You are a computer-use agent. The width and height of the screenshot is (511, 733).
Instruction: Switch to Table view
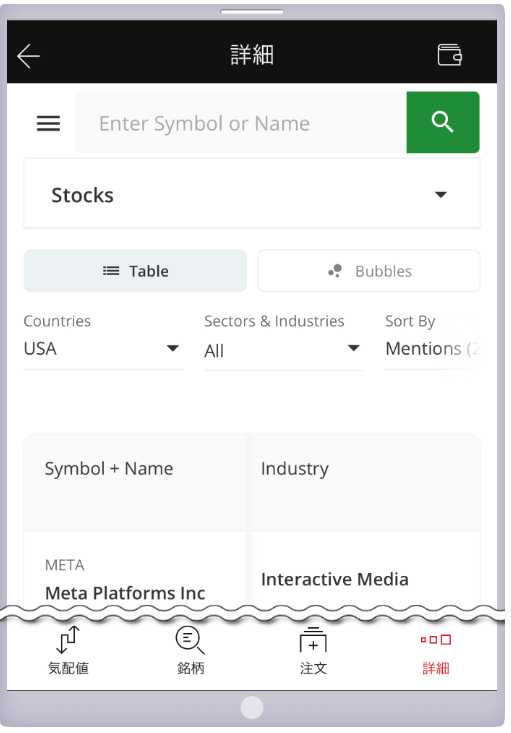coord(135,271)
